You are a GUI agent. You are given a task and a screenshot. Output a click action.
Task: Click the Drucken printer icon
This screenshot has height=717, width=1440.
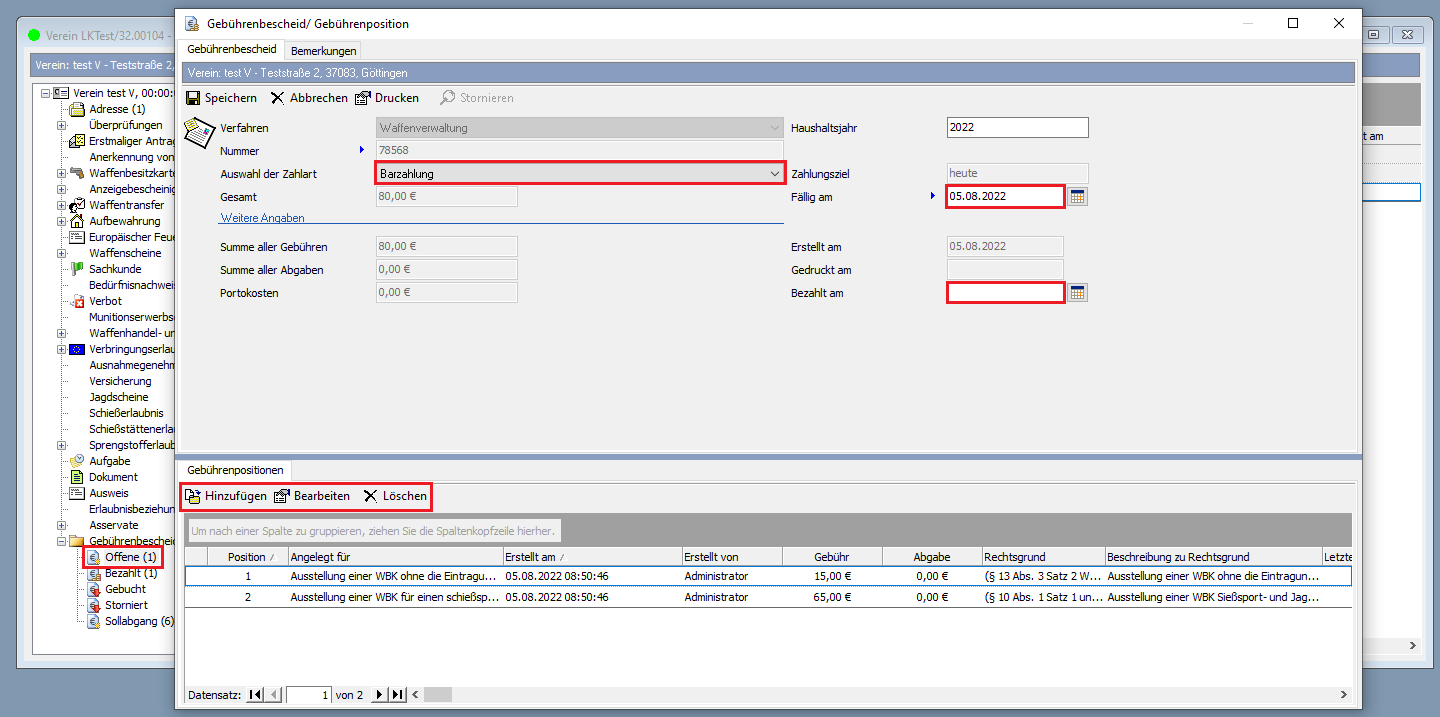[x=363, y=98]
